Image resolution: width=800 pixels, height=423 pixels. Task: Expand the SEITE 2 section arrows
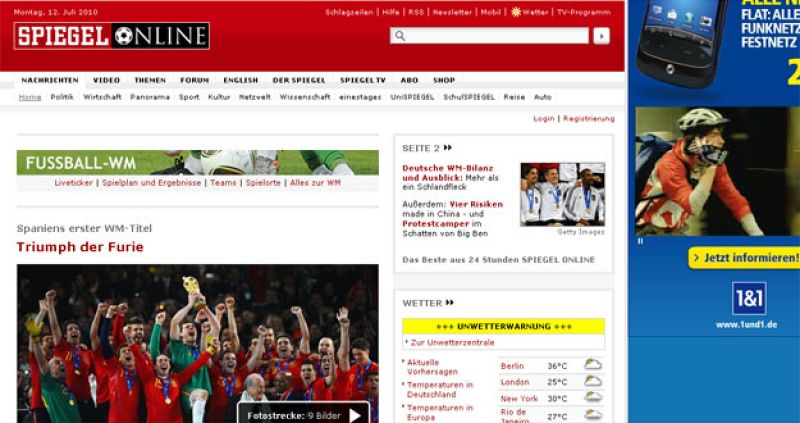447,148
